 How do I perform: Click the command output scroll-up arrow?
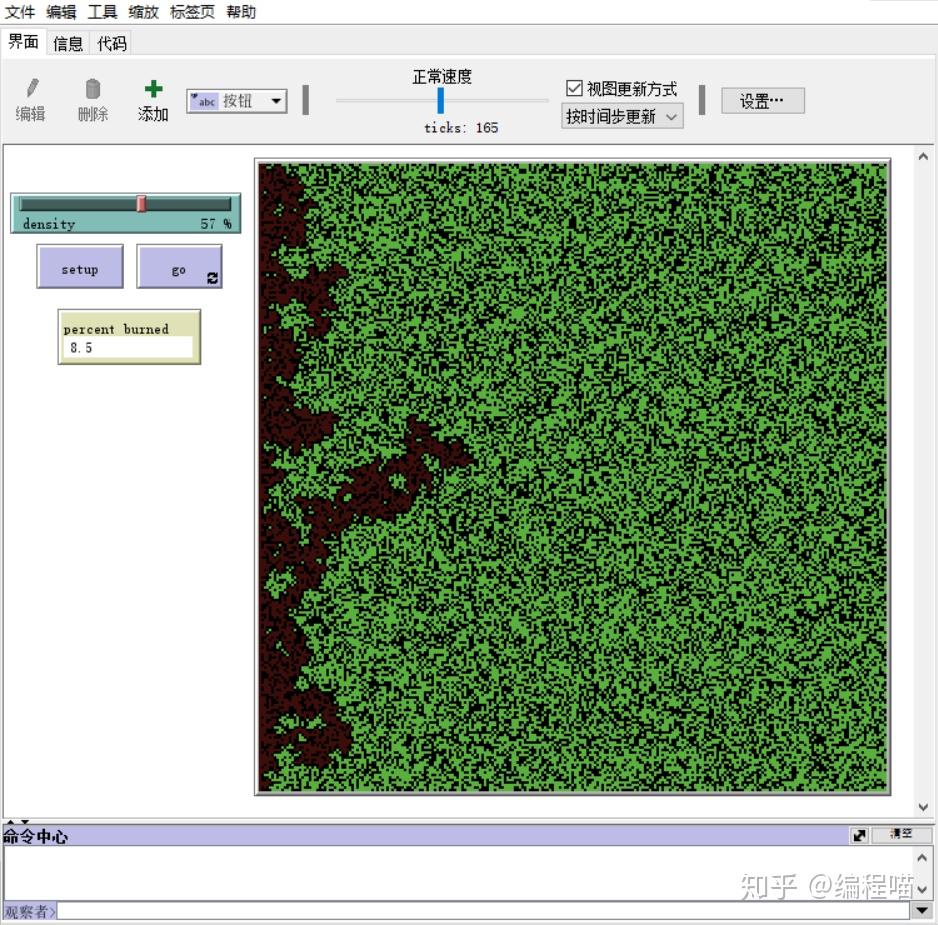click(922, 857)
